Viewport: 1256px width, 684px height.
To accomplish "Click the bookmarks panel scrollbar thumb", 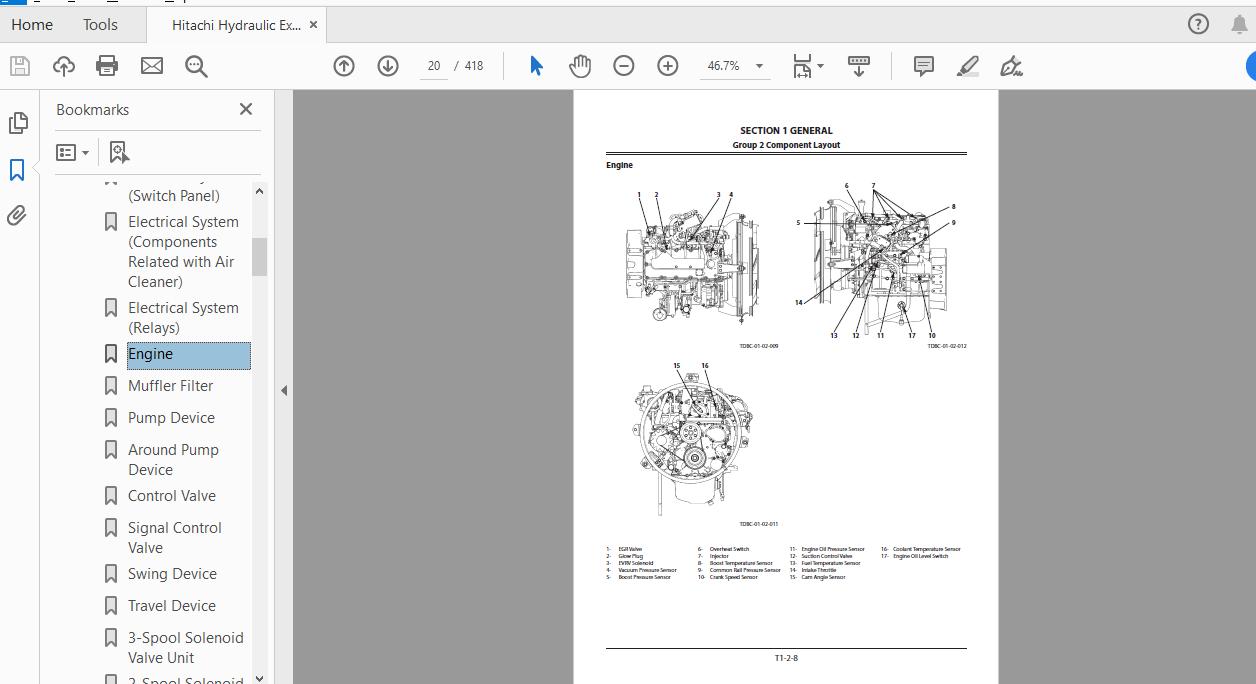I will (259, 256).
